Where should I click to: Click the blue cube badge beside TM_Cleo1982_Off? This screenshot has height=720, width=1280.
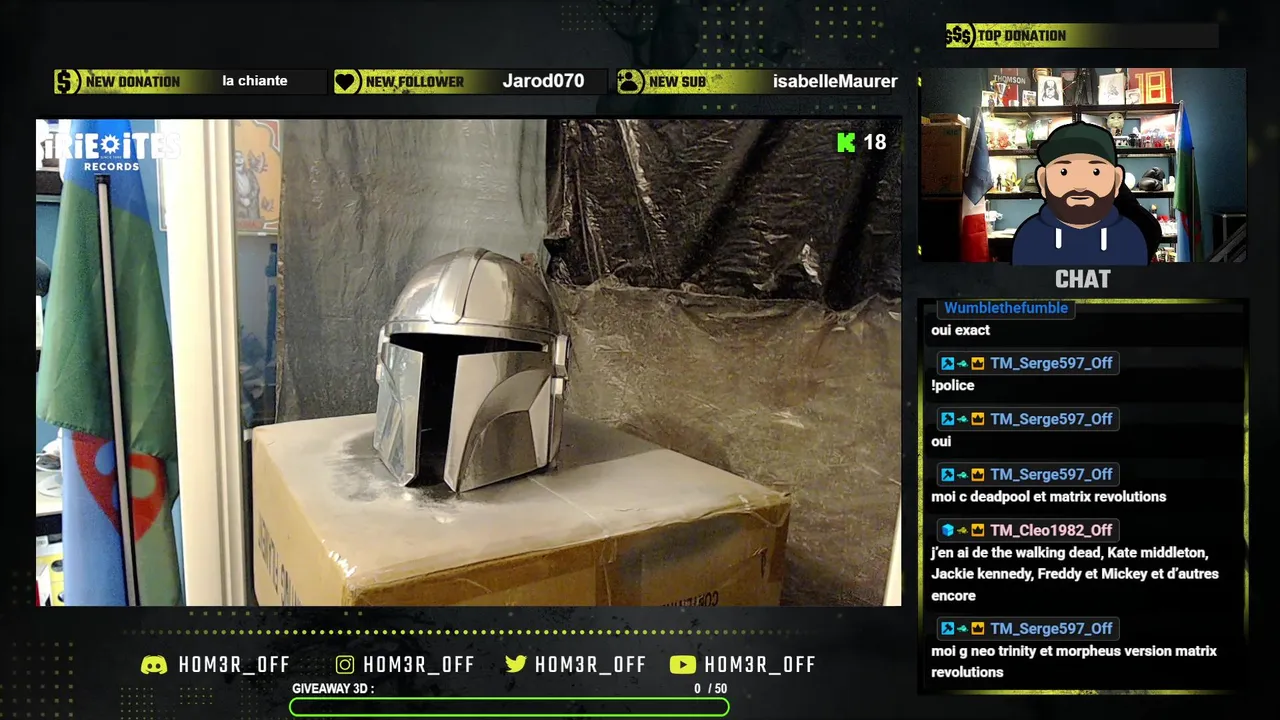tap(947, 531)
